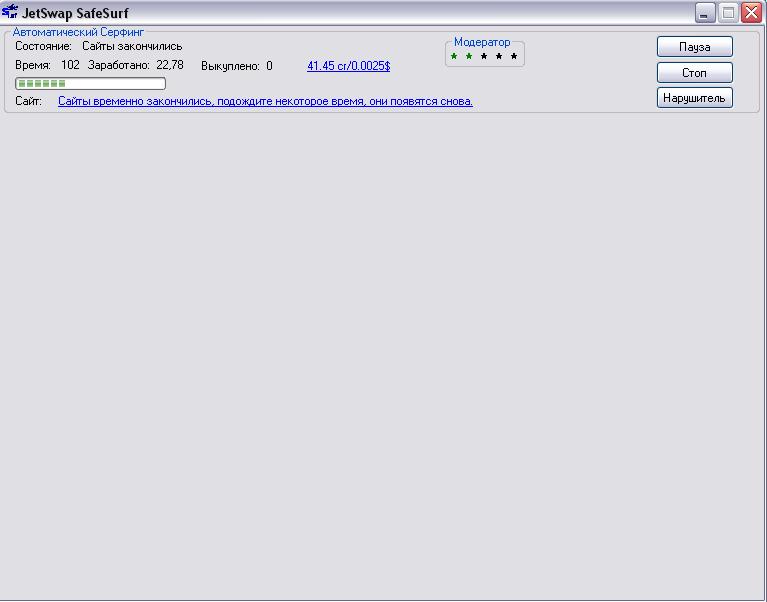The width and height of the screenshot is (767, 602).
Task: Click the Выкуплено value 0
Action: pyautogui.click(x=270, y=66)
